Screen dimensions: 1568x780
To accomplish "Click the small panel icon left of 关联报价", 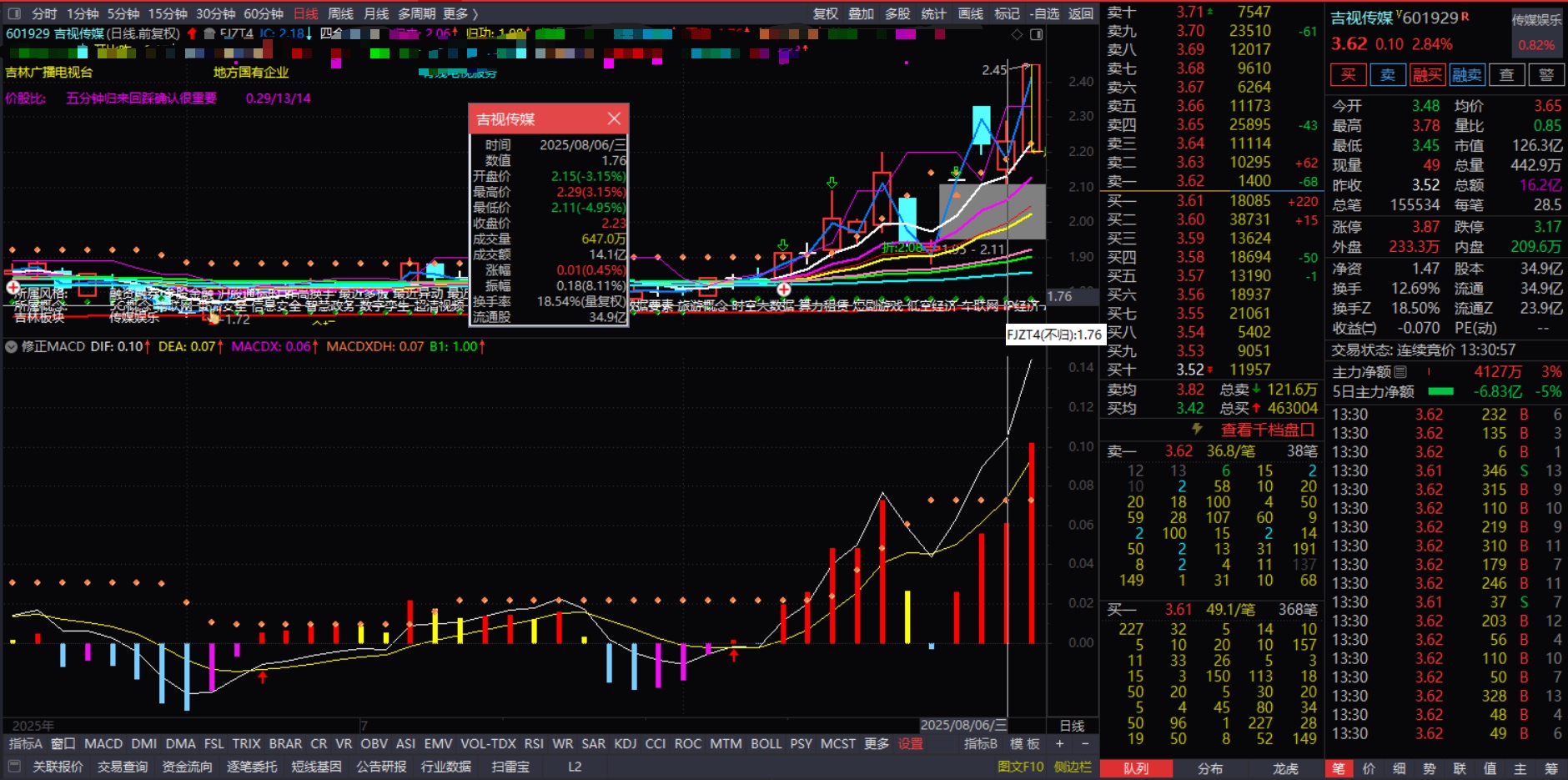I will (13, 766).
